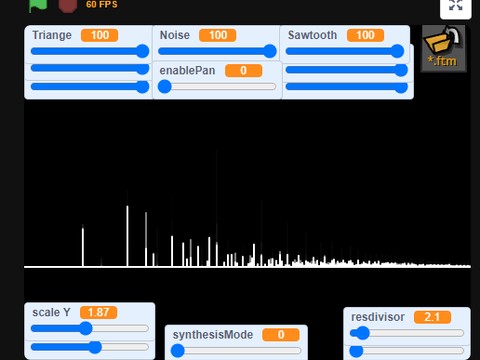
Task: Click the synthesisMode value 0 readout
Action: (x=281, y=335)
